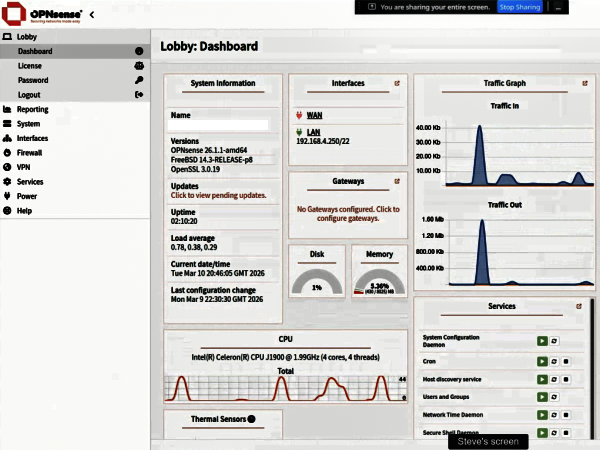Open the Interfaces widget external link icon

[x=397, y=84]
